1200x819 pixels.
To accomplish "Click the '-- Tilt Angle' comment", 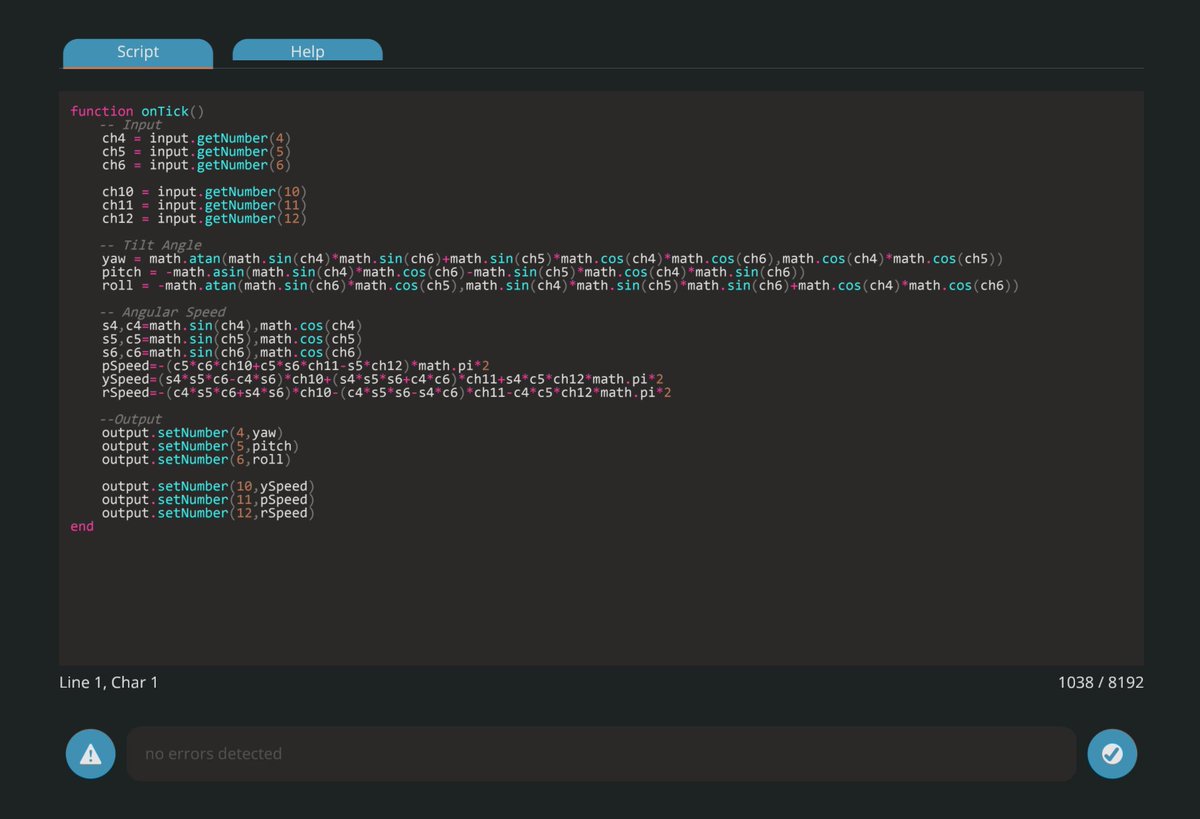I will coord(151,245).
